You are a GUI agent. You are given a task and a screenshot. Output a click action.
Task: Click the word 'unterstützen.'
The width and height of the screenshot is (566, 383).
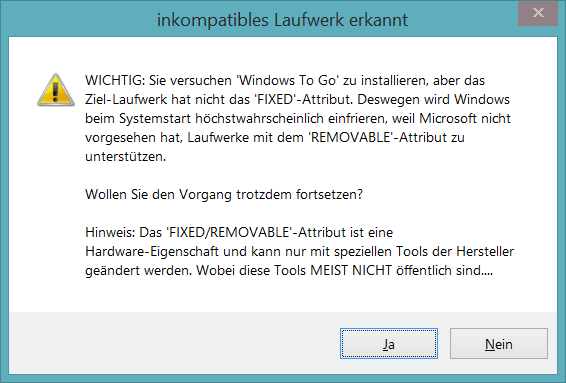[x=126, y=157]
